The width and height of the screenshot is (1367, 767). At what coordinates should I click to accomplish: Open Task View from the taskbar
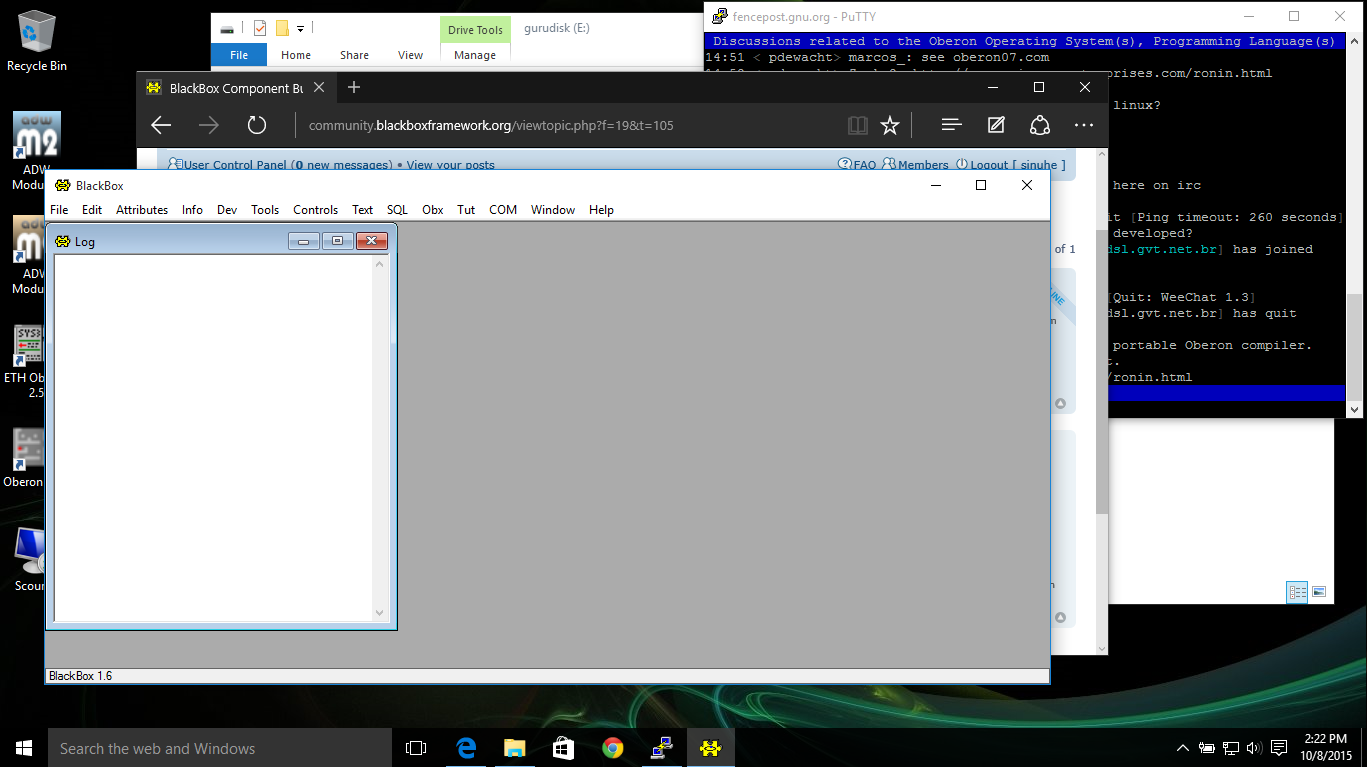click(x=416, y=748)
